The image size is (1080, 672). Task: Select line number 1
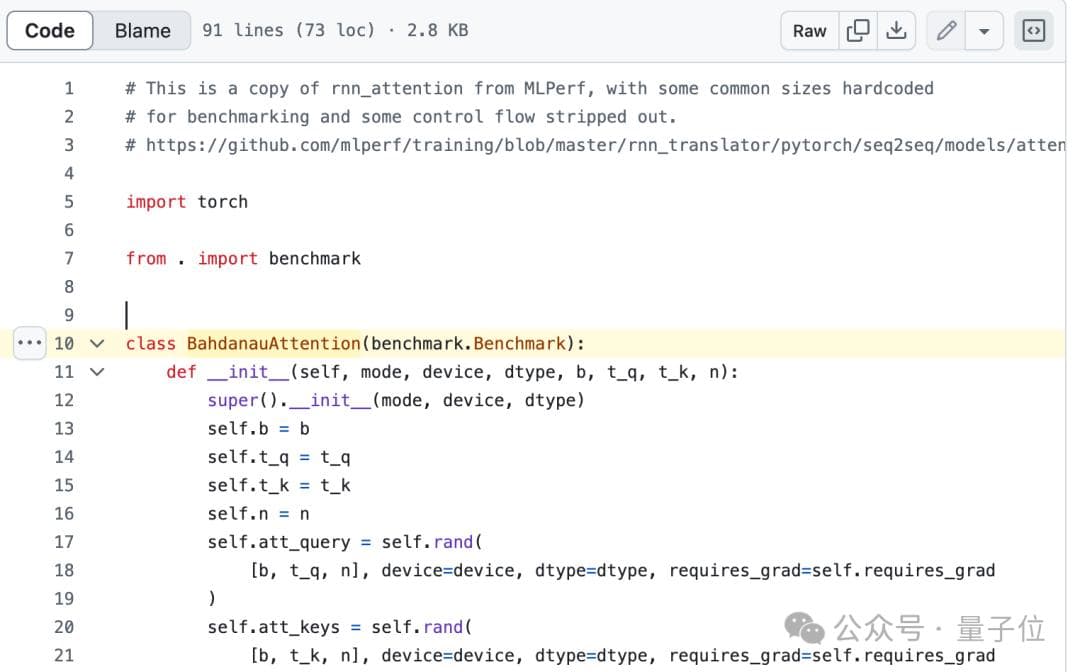(69, 88)
